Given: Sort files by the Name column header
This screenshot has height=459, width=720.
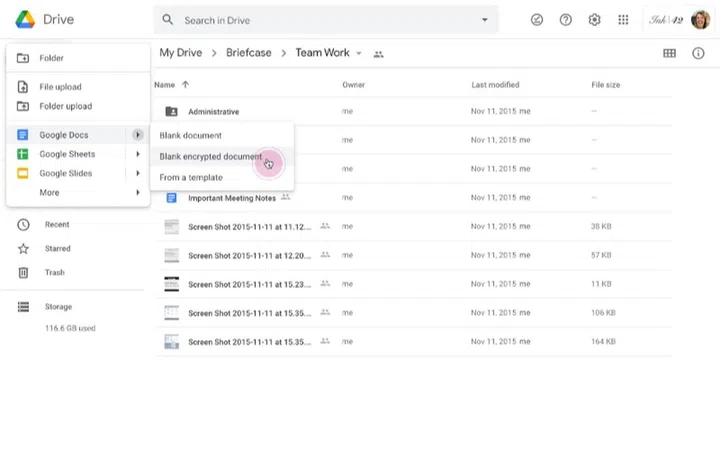Looking at the screenshot, I should 165,85.
